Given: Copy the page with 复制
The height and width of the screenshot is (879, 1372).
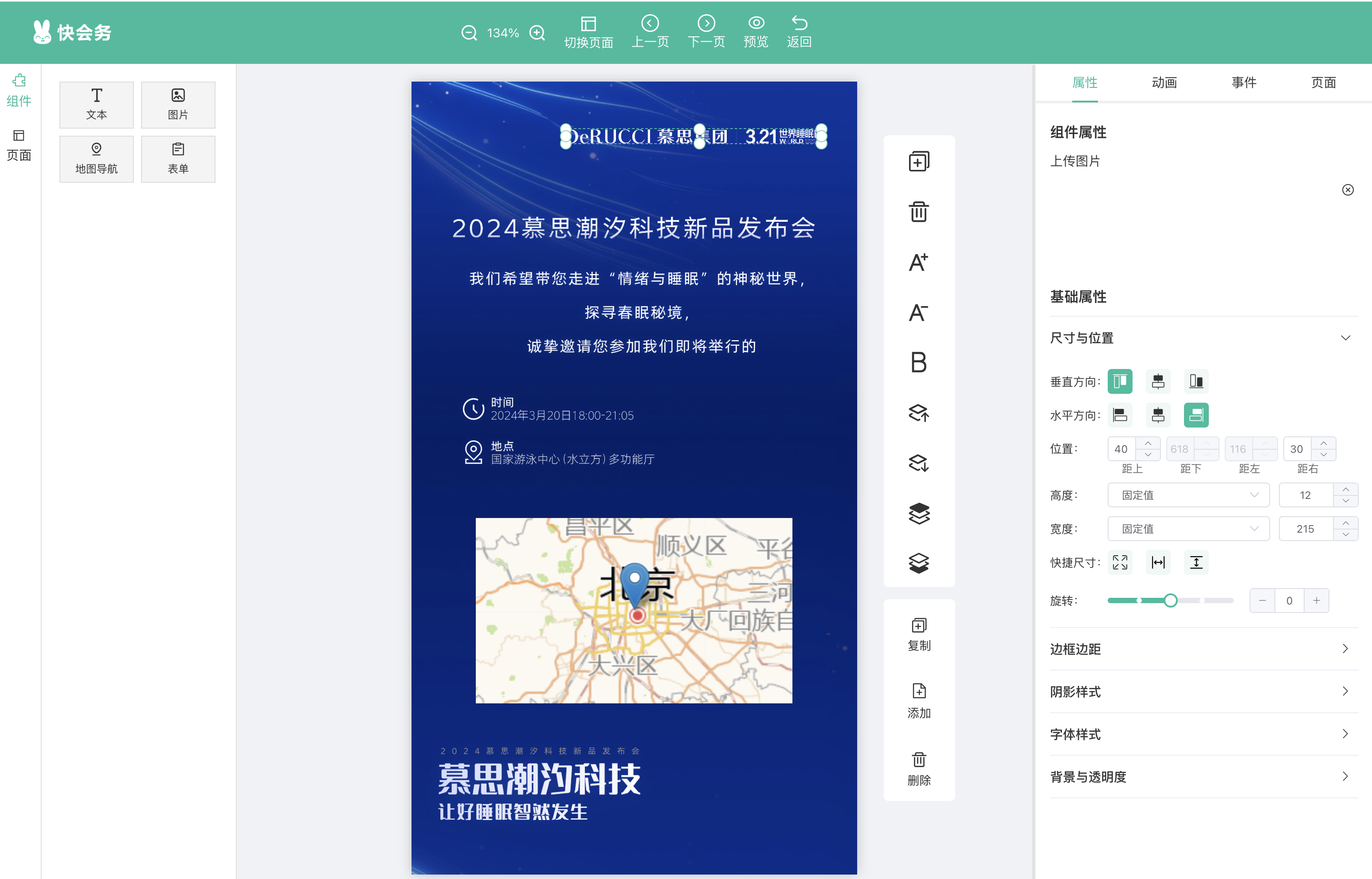Looking at the screenshot, I should pyautogui.click(x=919, y=634).
